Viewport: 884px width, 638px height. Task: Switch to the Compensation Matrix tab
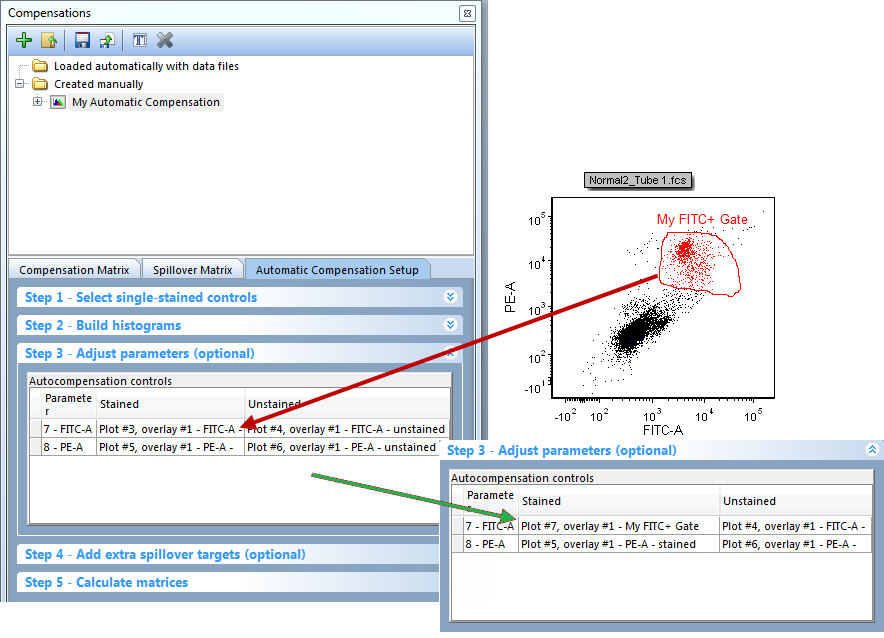point(74,270)
